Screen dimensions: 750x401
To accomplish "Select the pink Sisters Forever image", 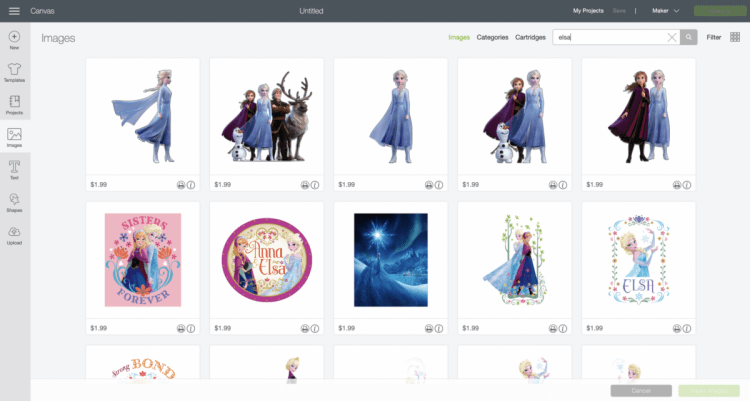I will pos(143,260).
